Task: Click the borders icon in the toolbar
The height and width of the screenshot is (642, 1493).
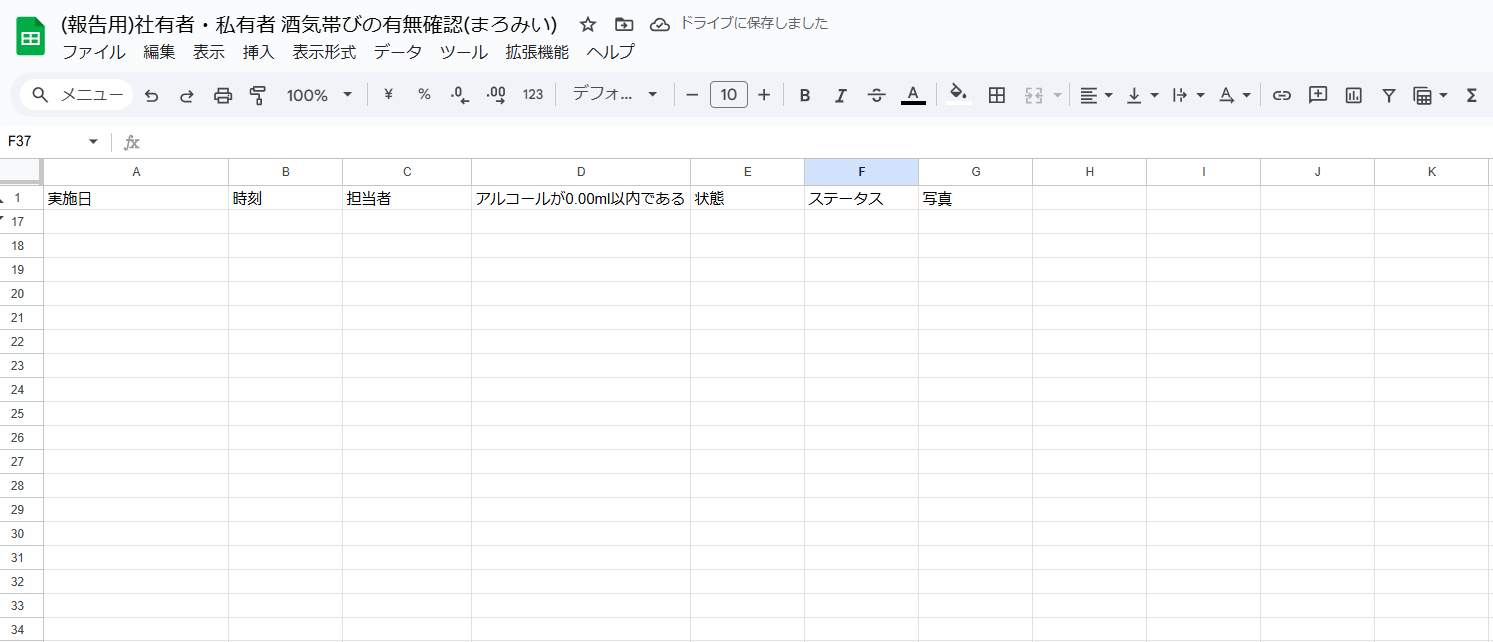Action: (996, 94)
